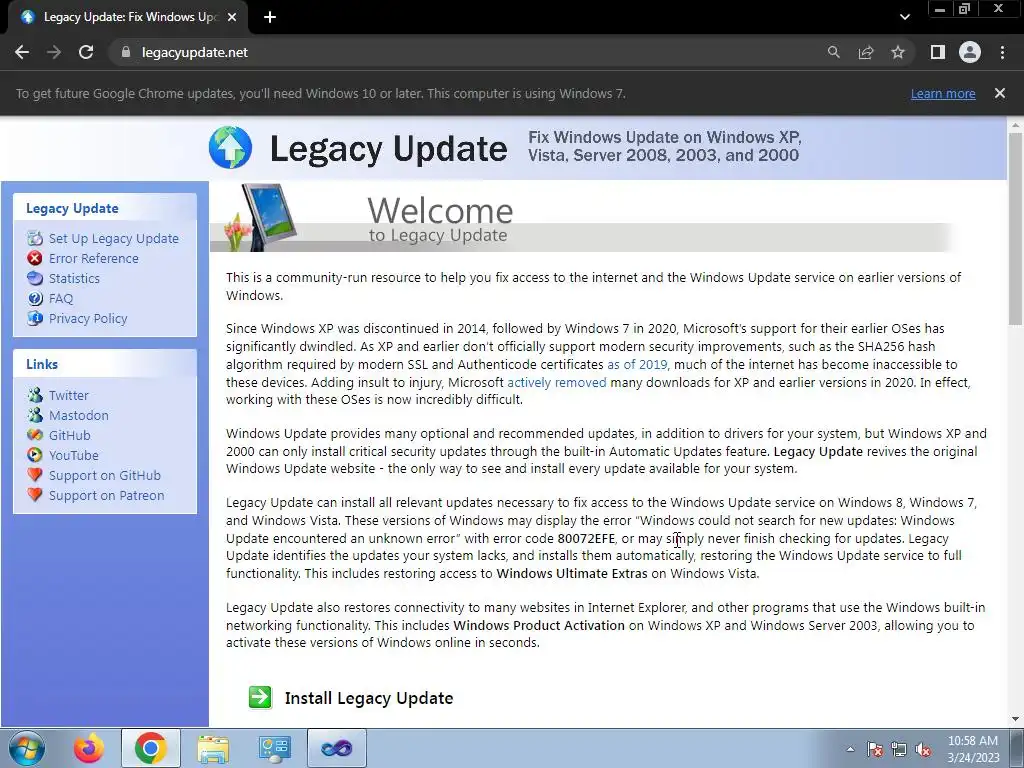Launch Firefox from the taskbar
The image size is (1024, 768).
click(88, 748)
